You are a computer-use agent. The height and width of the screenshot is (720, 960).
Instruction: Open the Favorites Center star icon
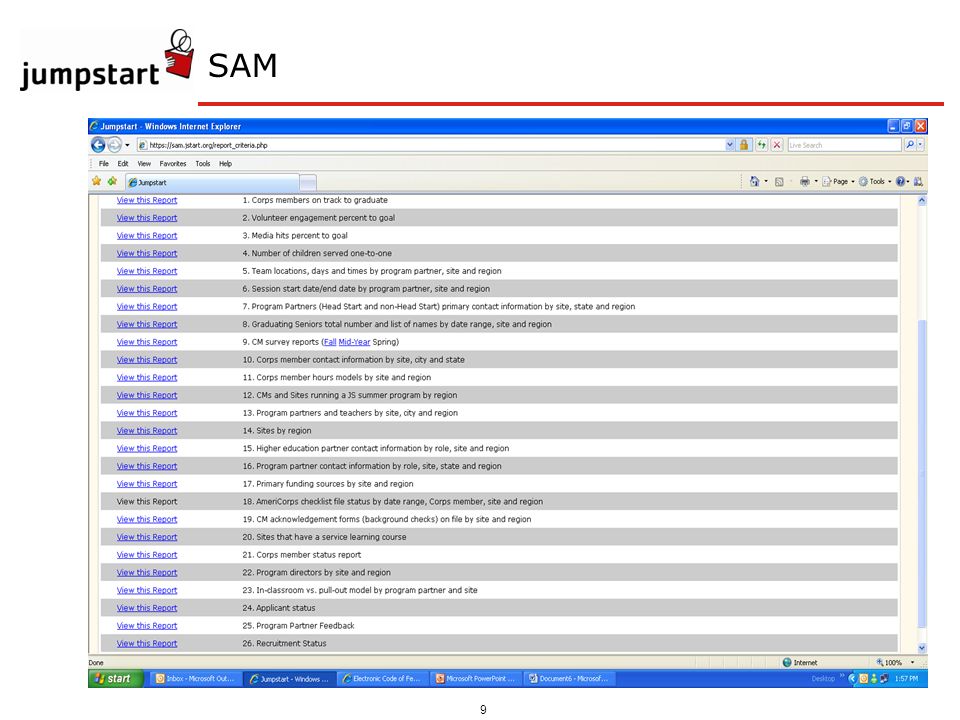tap(97, 181)
